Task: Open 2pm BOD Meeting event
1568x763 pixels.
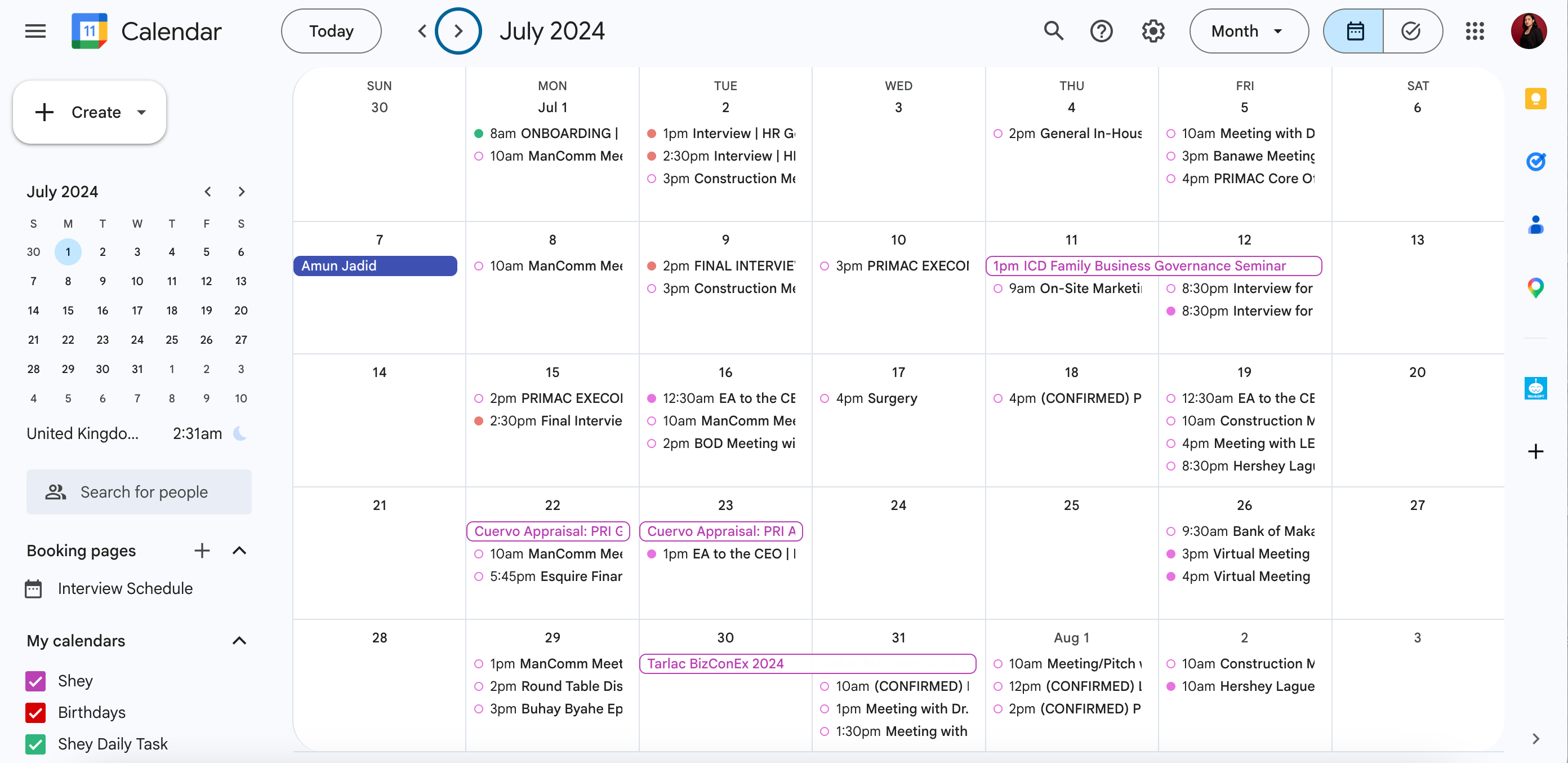Action: click(721, 443)
